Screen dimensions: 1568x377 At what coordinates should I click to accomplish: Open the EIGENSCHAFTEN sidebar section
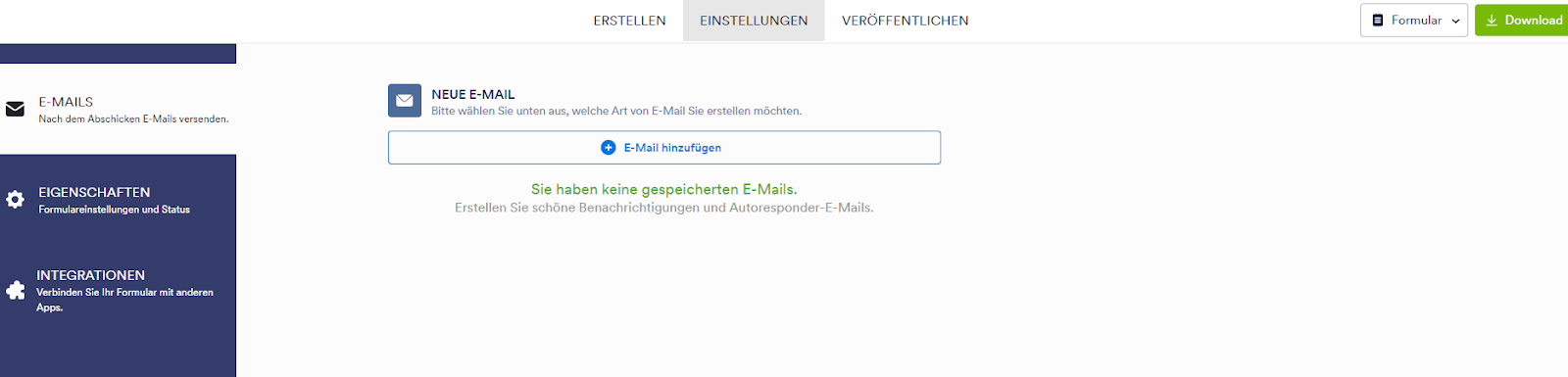point(118,200)
